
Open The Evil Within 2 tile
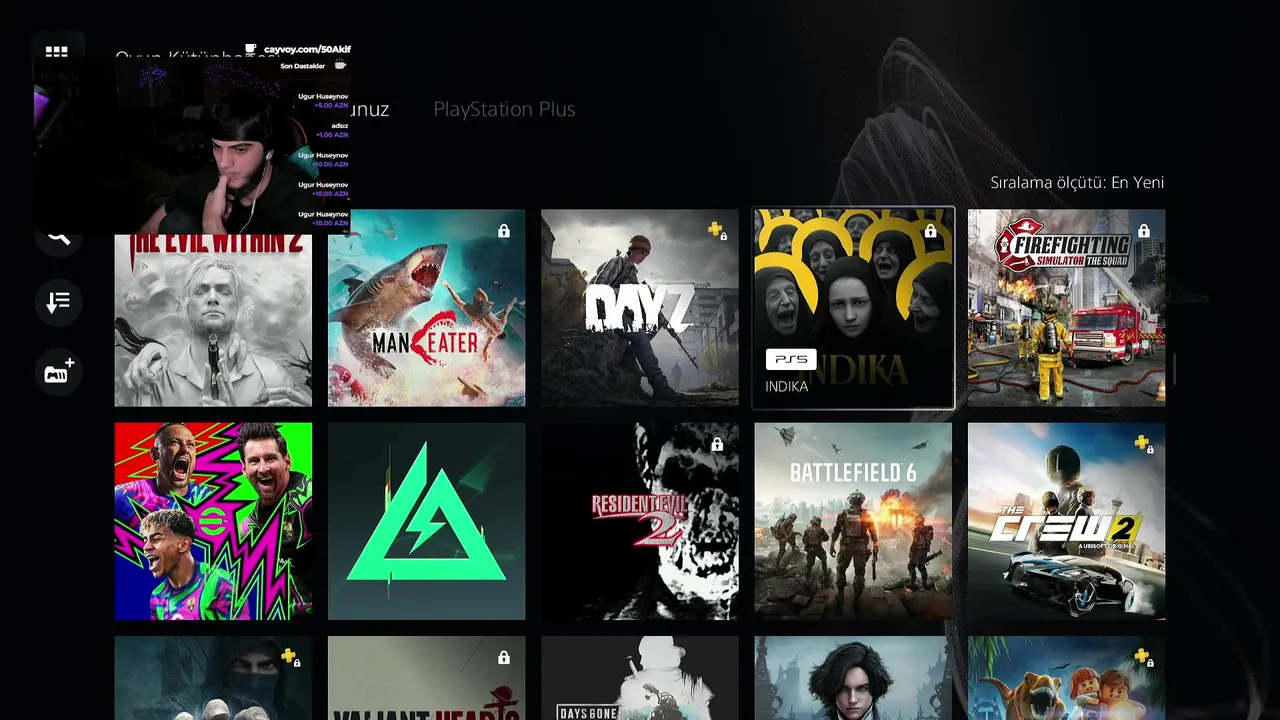213,308
